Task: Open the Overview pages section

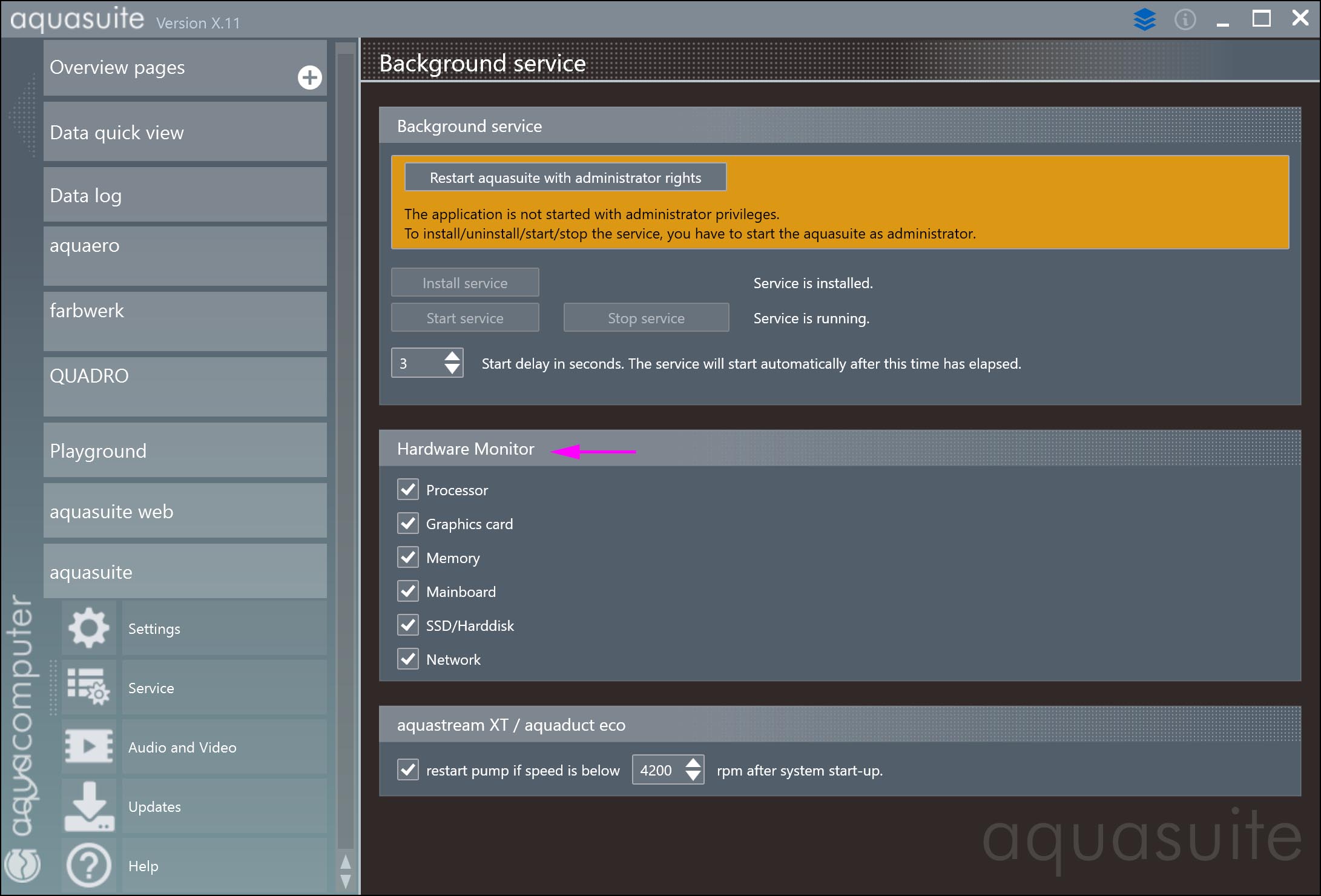Action: click(185, 68)
